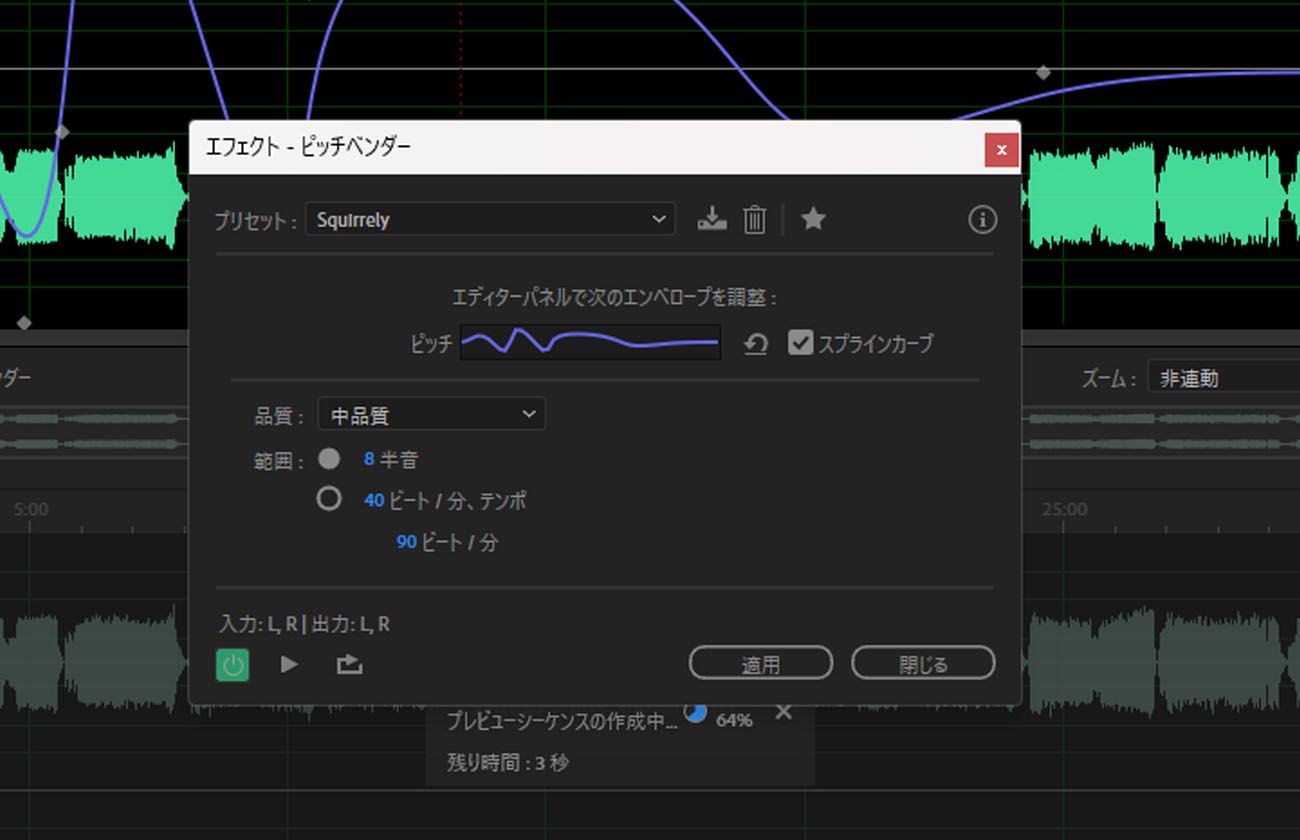The image size is (1300, 840).
Task: Click the 適用 button
Action: (761, 663)
